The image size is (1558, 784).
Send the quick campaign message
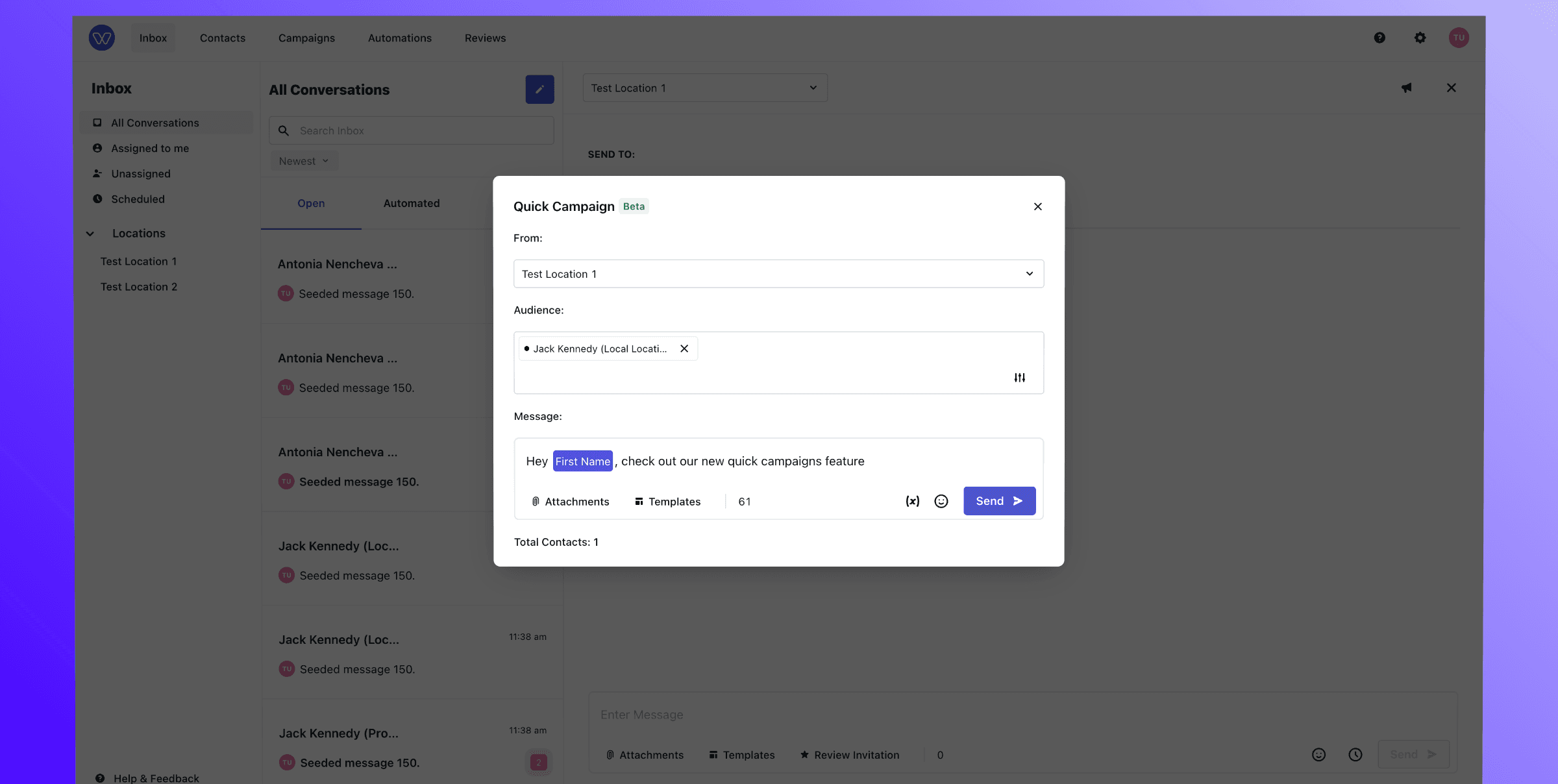click(x=999, y=501)
